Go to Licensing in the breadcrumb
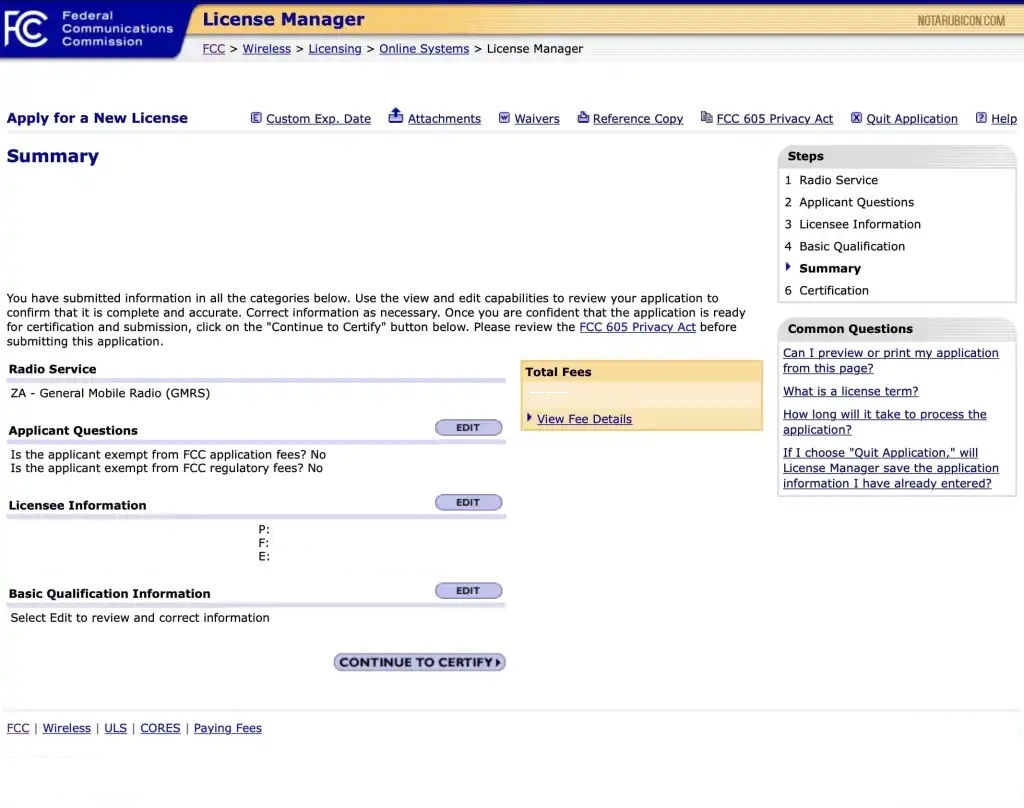 [x=334, y=49]
